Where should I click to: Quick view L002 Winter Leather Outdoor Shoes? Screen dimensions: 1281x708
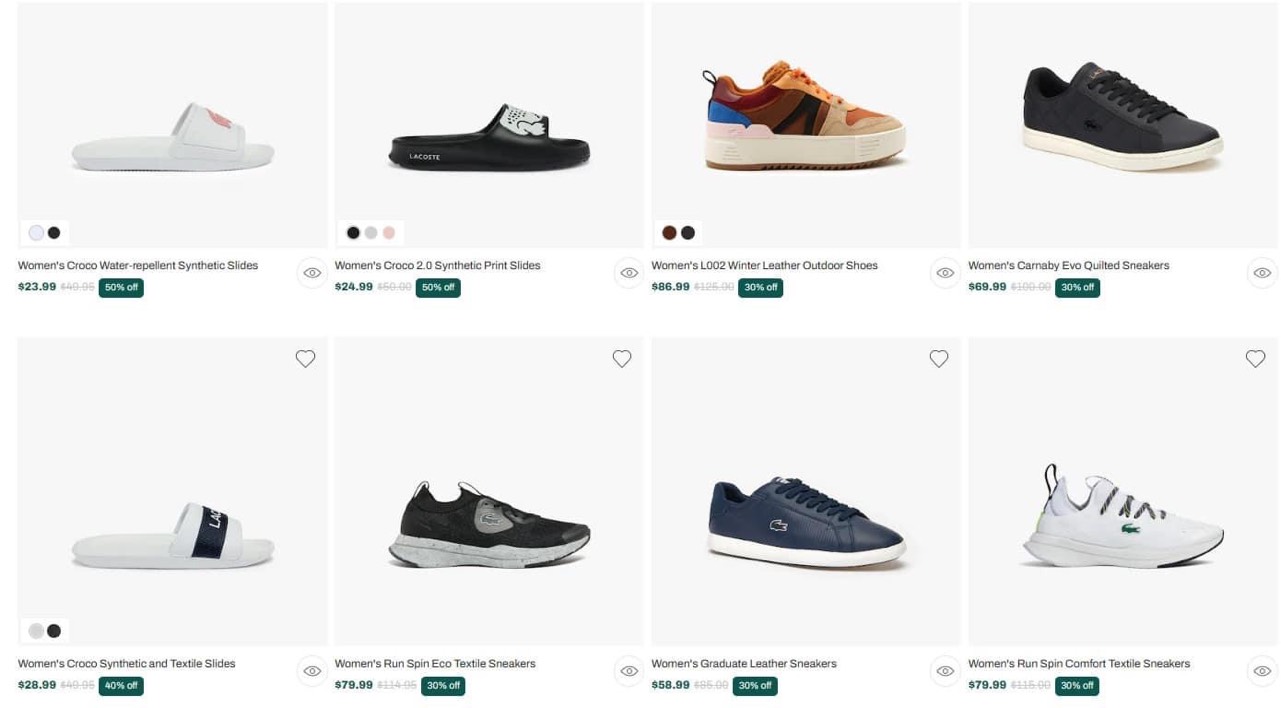(x=945, y=273)
